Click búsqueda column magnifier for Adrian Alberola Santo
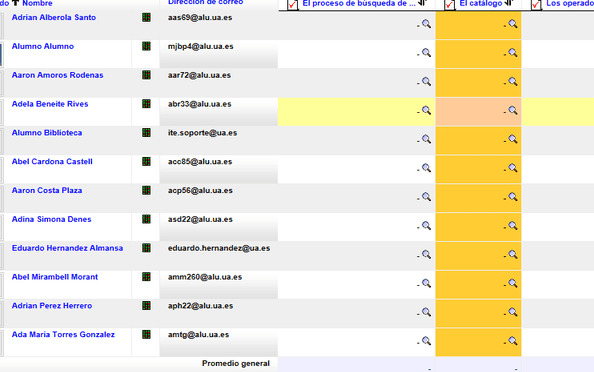 427,24
